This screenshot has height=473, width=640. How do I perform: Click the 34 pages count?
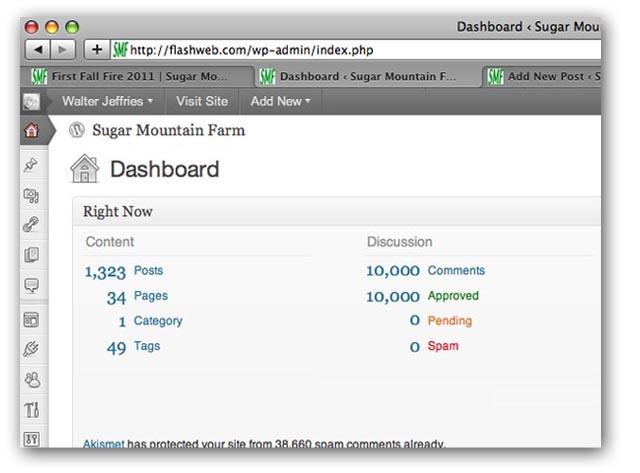116,298
